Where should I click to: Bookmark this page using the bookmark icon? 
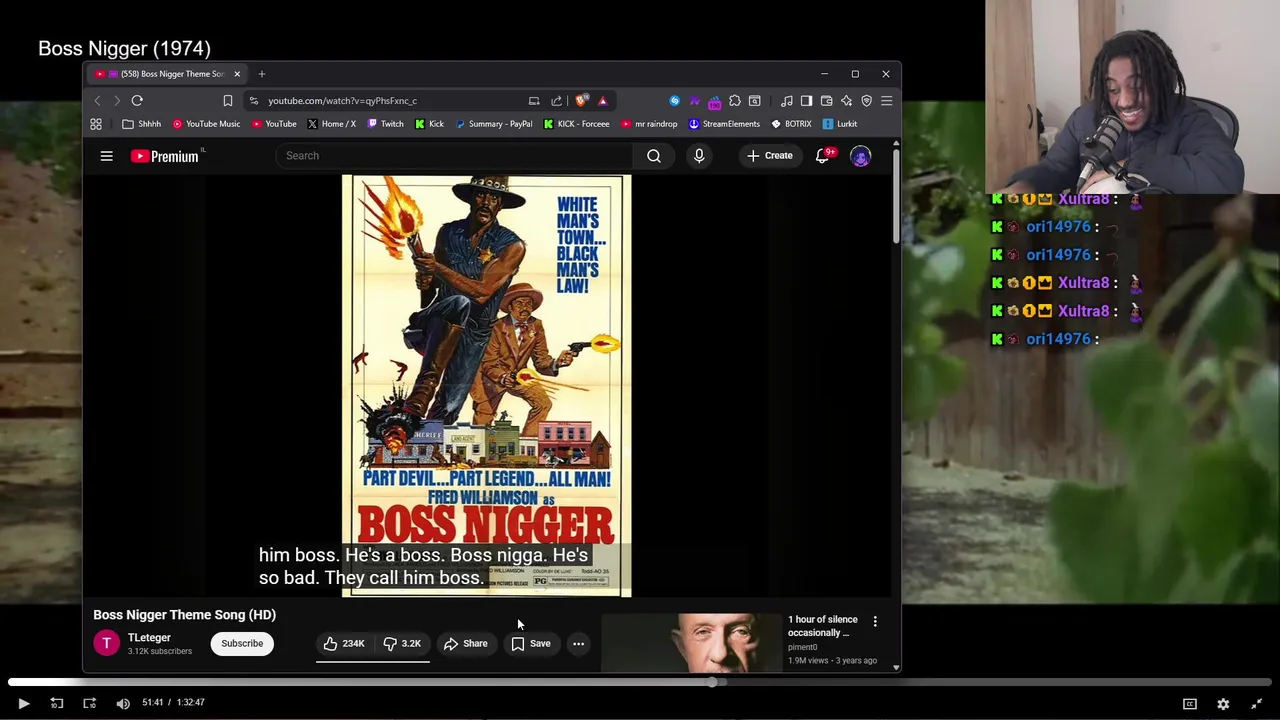[x=228, y=101]
